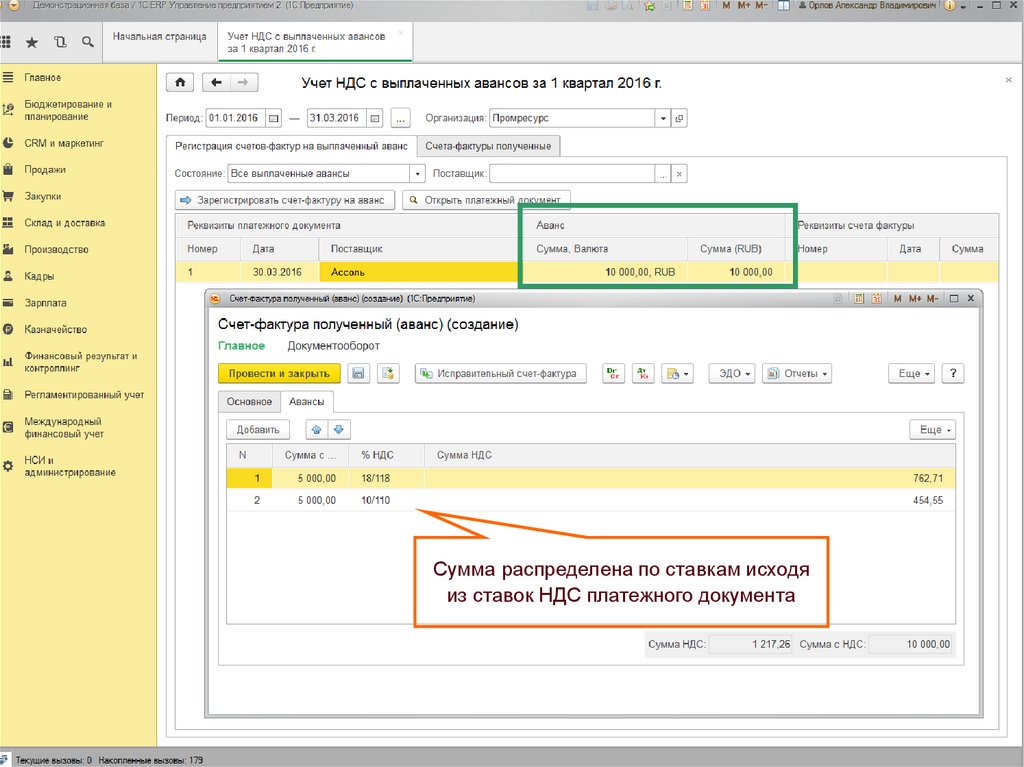Click the Home icon button
The height and width of the screenshot is (767, 1024).
pyautogui.click(x=179, y=83)
